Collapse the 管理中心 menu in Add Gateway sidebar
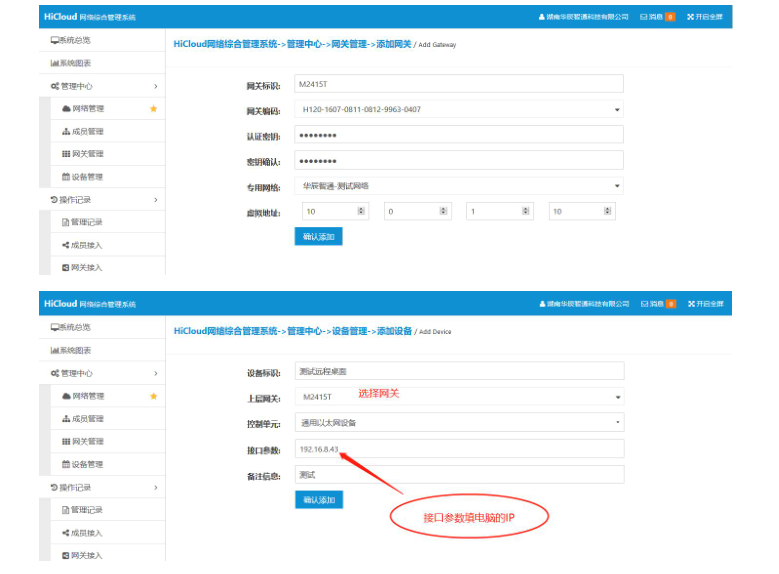This screenshot has height=574, width=779. pos(155,86)
